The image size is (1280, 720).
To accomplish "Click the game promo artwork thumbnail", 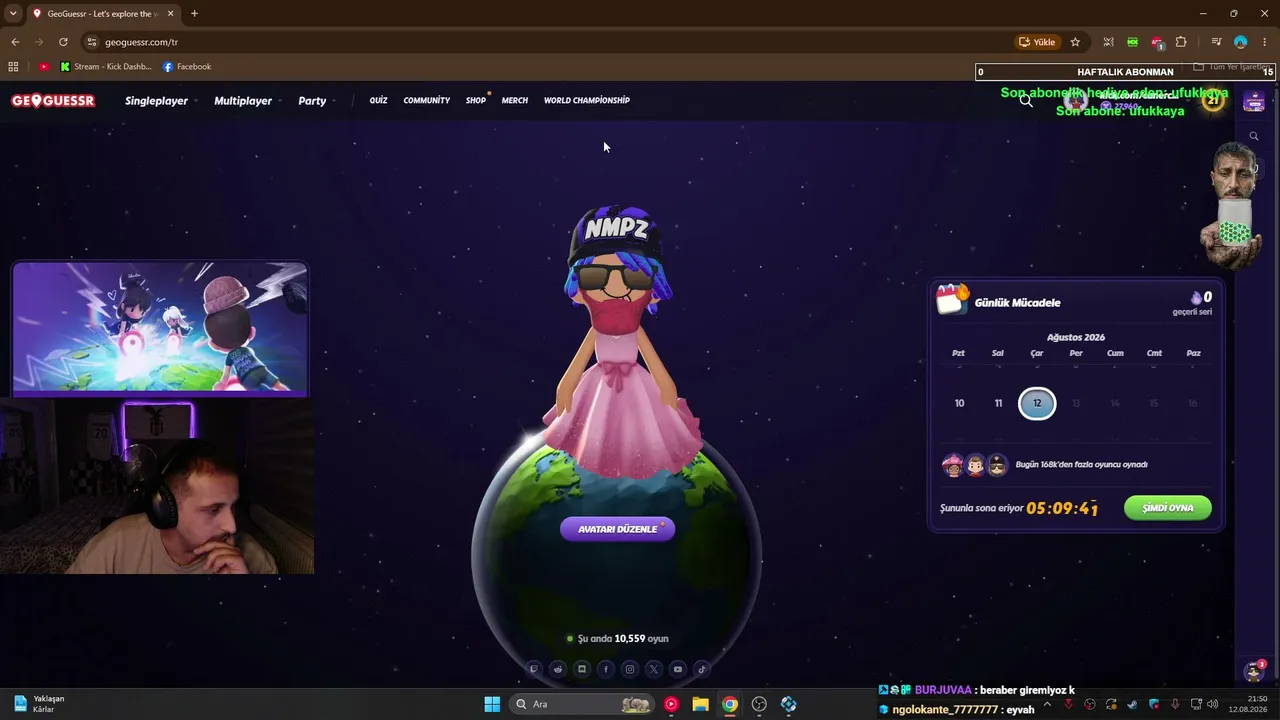I will [x=160, y=329].
